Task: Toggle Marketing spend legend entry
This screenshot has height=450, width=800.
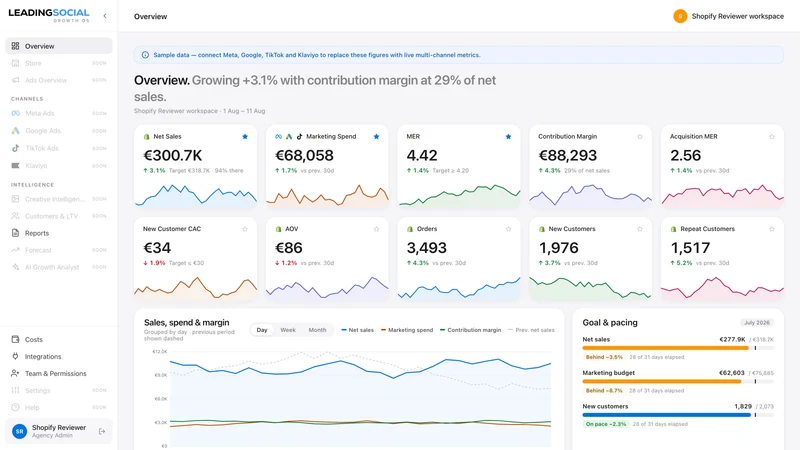Action: click(407, 330)
